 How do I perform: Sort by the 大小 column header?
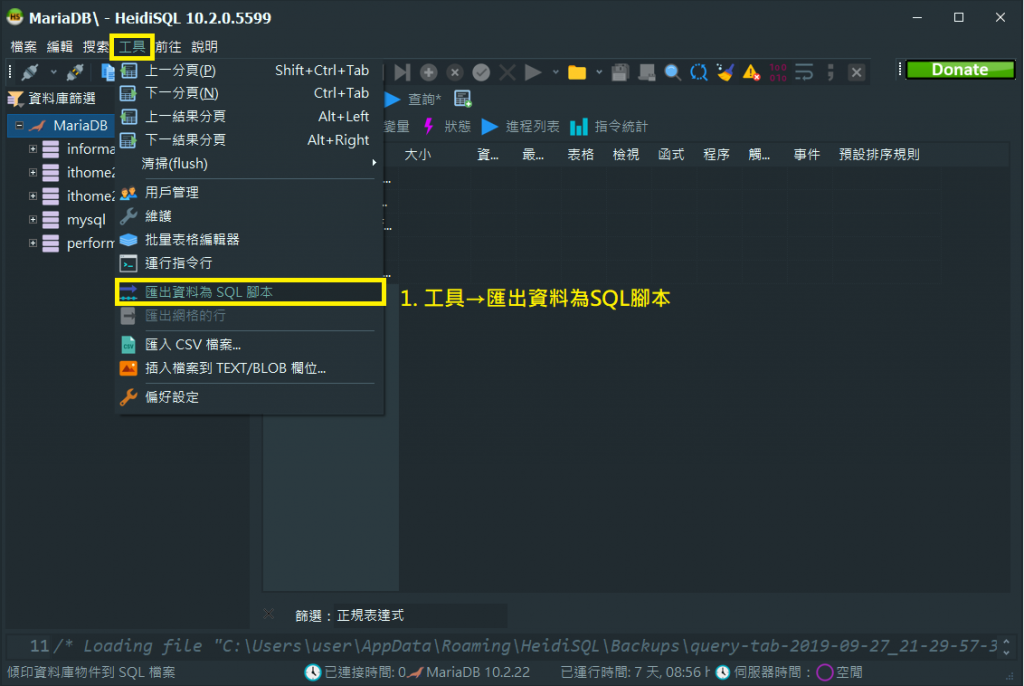click(418, 155)
